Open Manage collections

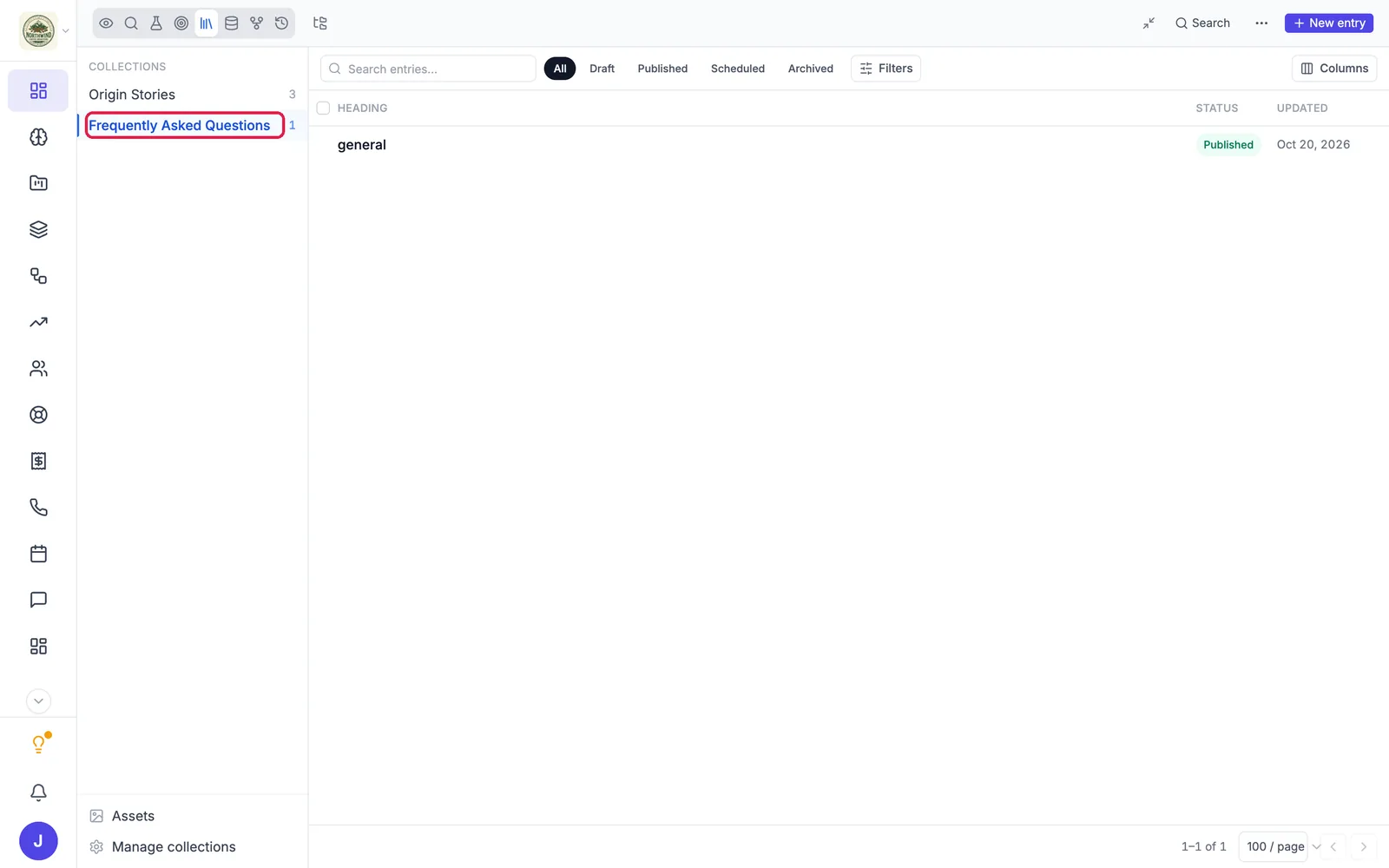163,847
